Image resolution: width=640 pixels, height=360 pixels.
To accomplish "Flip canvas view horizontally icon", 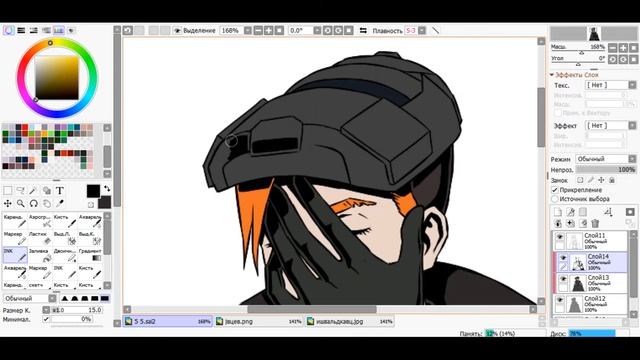I will pyautogui.click(x=363, y=31).
